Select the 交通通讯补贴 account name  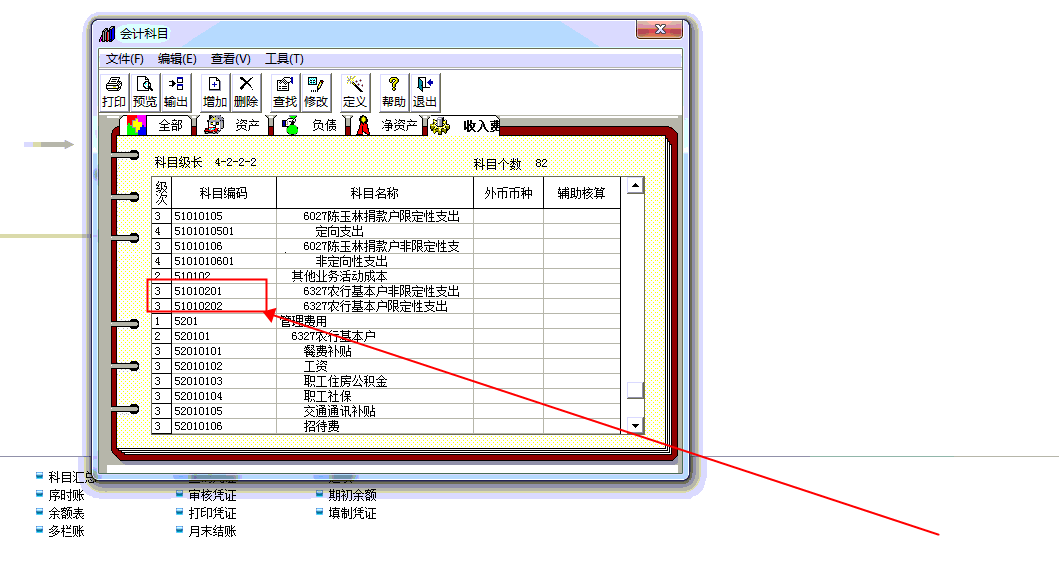click(x=340, y=411)
